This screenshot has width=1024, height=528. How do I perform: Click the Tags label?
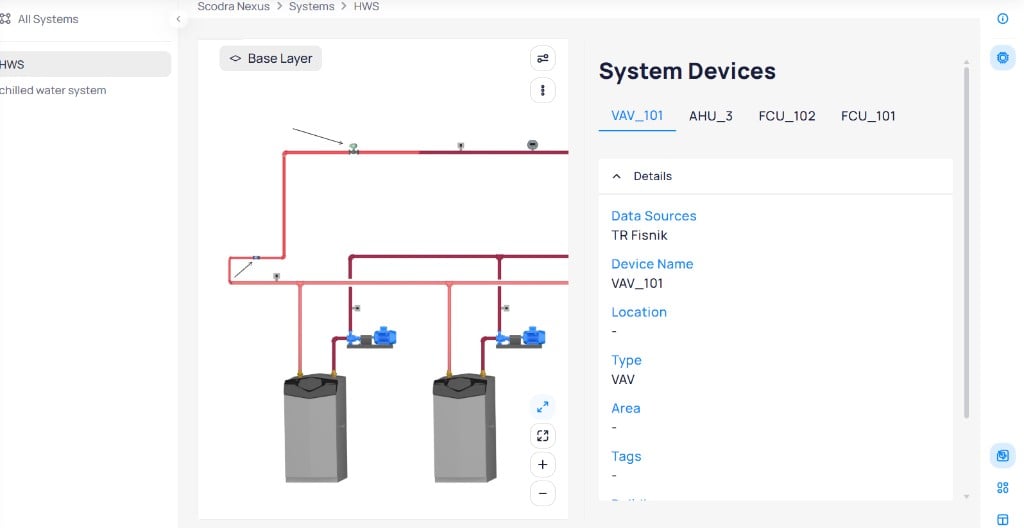click(626, 457)
